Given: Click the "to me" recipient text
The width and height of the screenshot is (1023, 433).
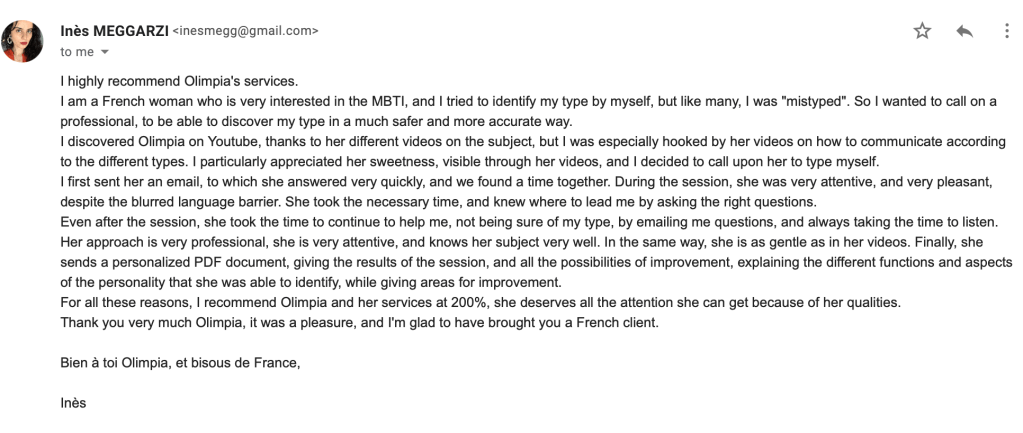Looking at the screenshot, I should [x=77, y=52].
